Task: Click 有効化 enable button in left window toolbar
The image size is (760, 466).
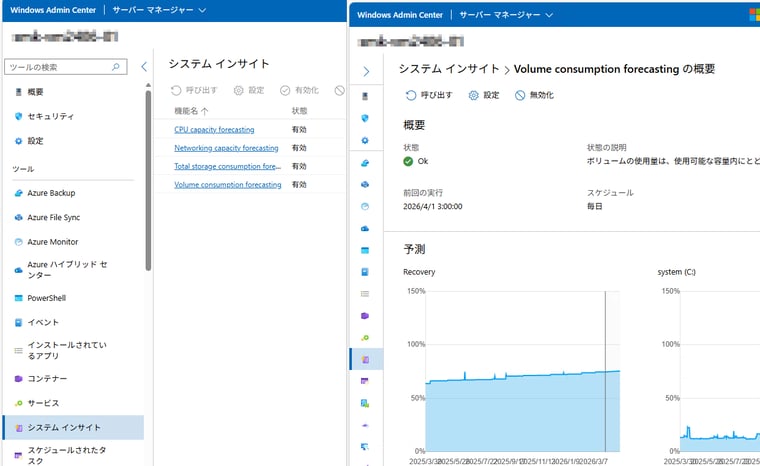Action: [300, 90]
